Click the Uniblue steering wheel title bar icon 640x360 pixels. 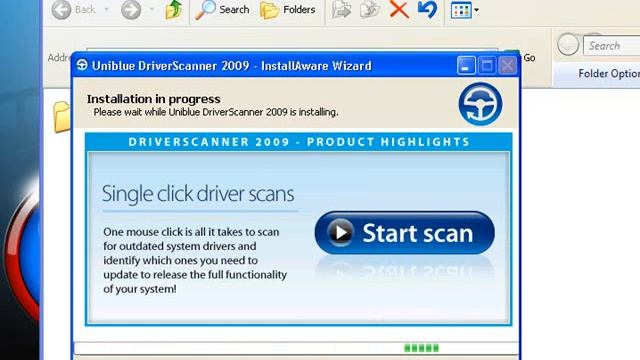(82, 65)
